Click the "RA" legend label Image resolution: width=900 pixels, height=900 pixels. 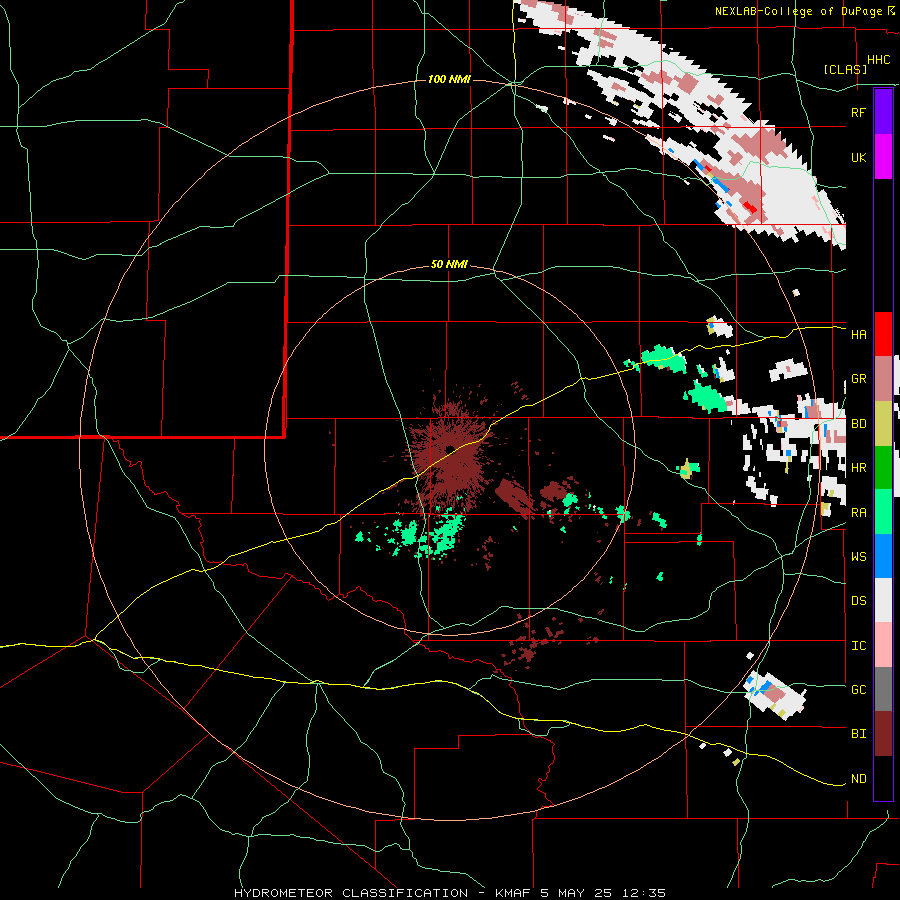pos(858,513)
